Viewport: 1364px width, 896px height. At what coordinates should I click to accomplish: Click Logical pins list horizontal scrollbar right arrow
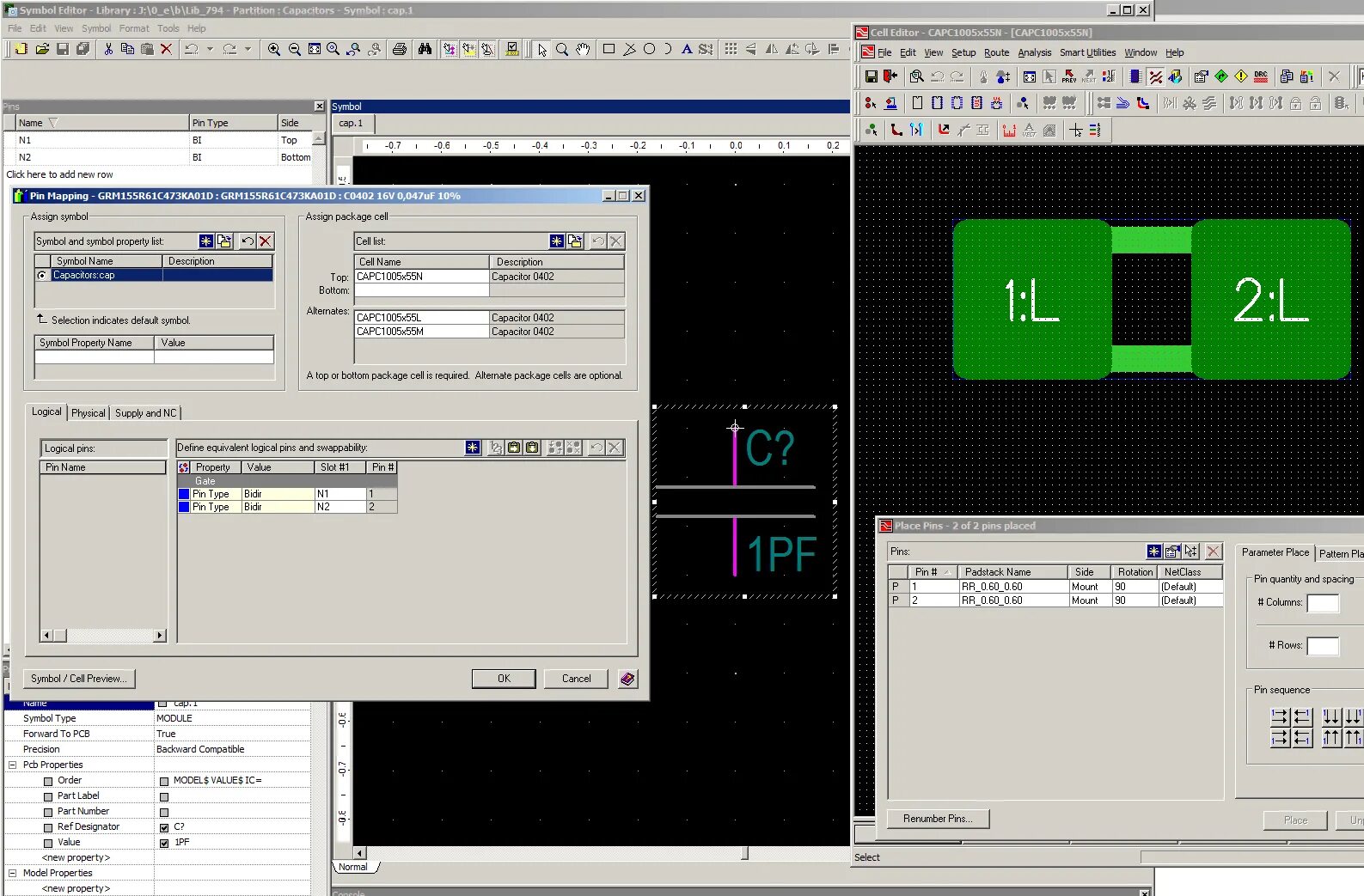[x=160, y=636]
